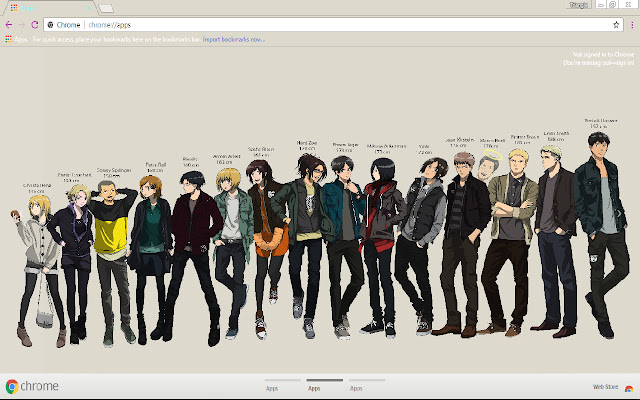Viewport: 640px width, 400px height.
Task: Reload the chrome://apps page
Action: pos(35,25)
